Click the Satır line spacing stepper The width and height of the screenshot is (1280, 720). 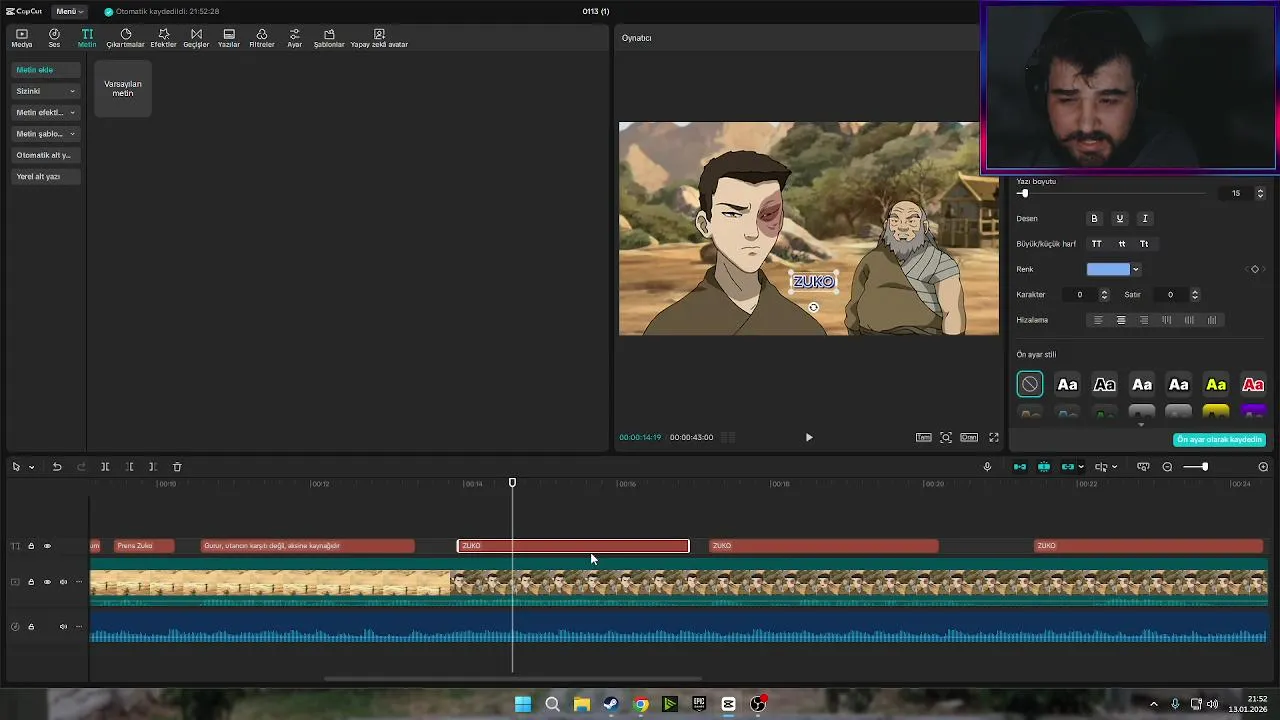pyautogui.click(x=1194, y=295)
